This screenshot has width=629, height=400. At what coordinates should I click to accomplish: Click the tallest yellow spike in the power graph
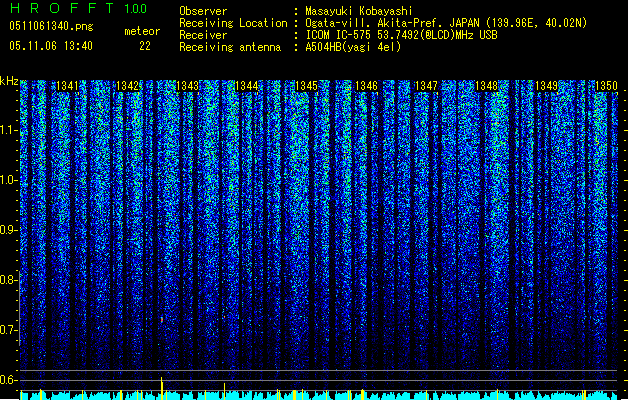tap(162, 388)
